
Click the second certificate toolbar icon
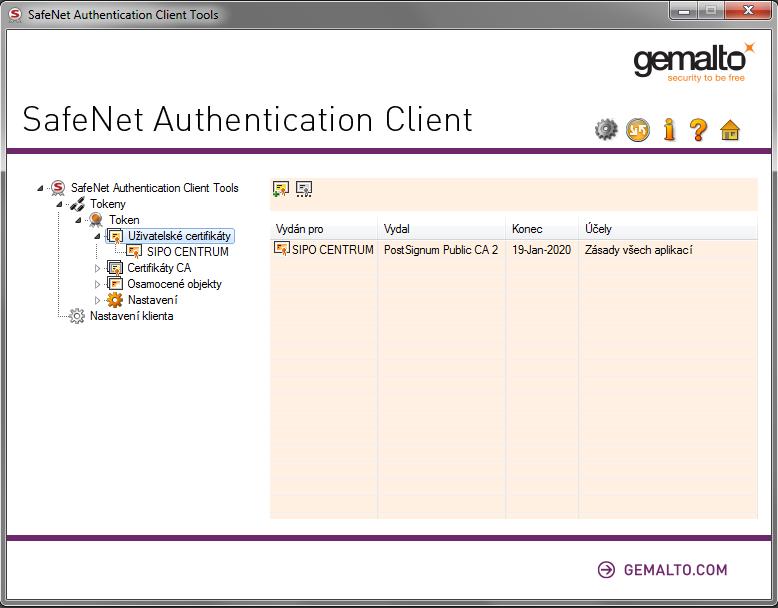(304, 189)
